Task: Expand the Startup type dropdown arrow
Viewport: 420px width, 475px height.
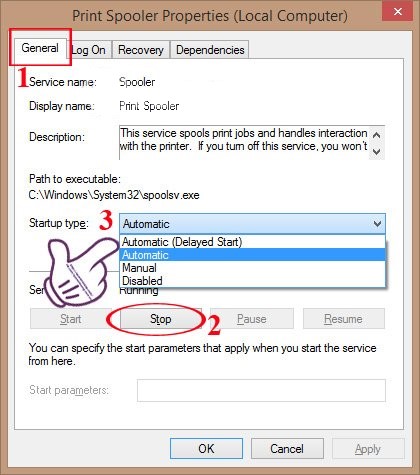Action: coord(377,224)
